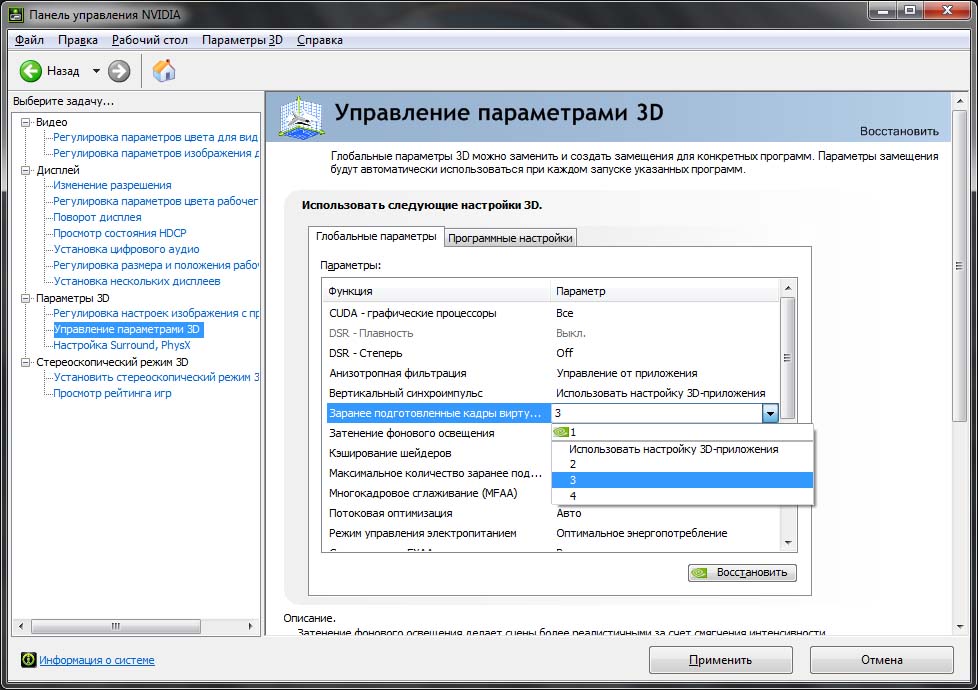Viewport: 978px width, 690px height.
Task: Open Поворот дисплея task
Action: coord(97,217)
